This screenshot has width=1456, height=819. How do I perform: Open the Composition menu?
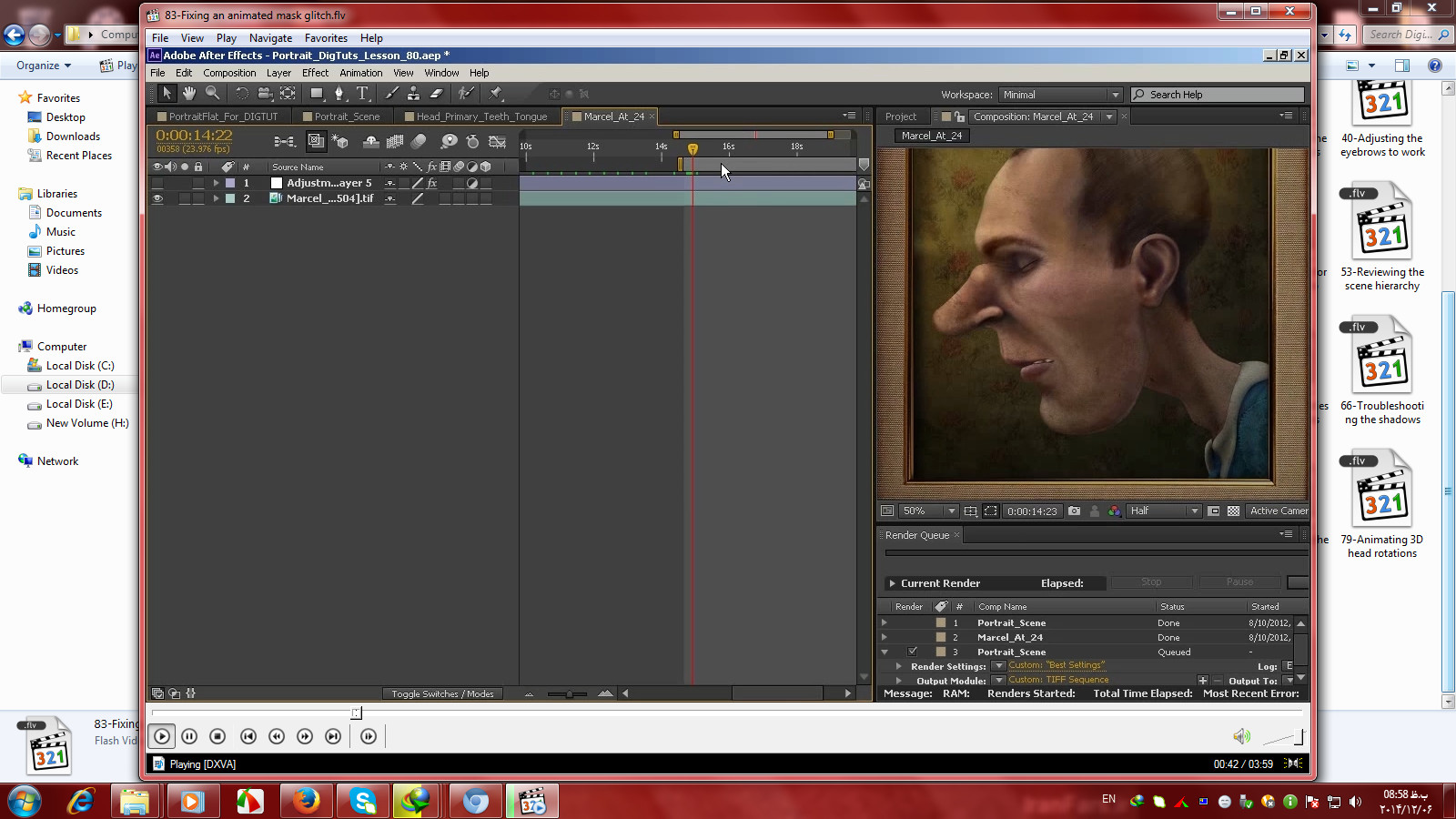[229, 73]
